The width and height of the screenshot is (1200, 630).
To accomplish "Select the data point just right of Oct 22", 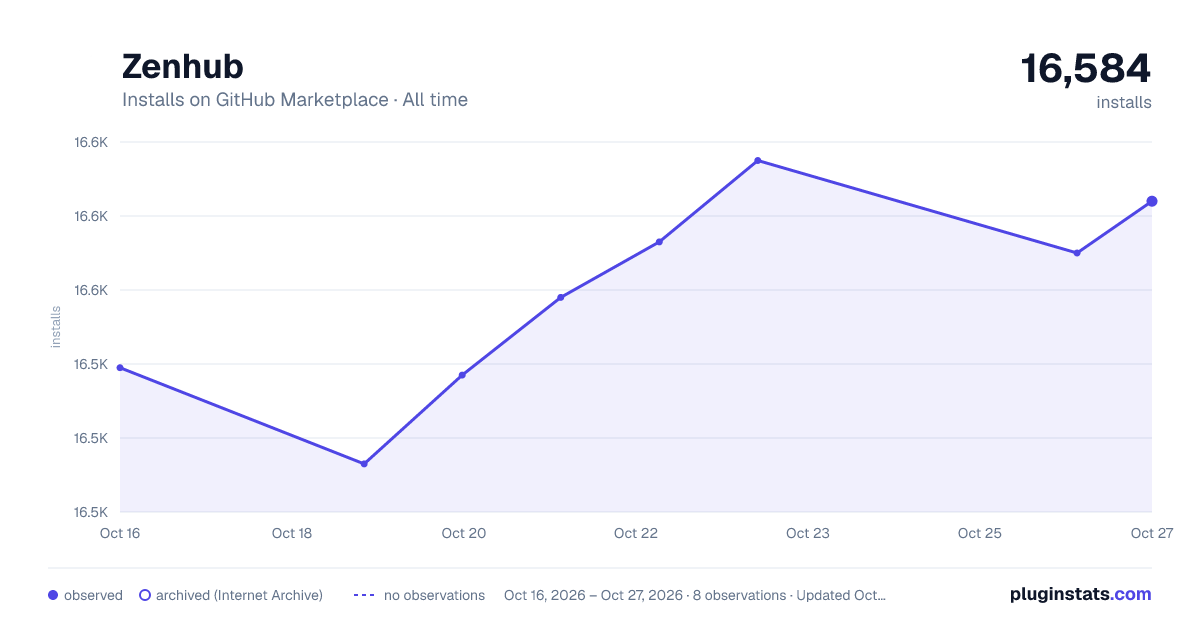I will click(x=659, y=242).
